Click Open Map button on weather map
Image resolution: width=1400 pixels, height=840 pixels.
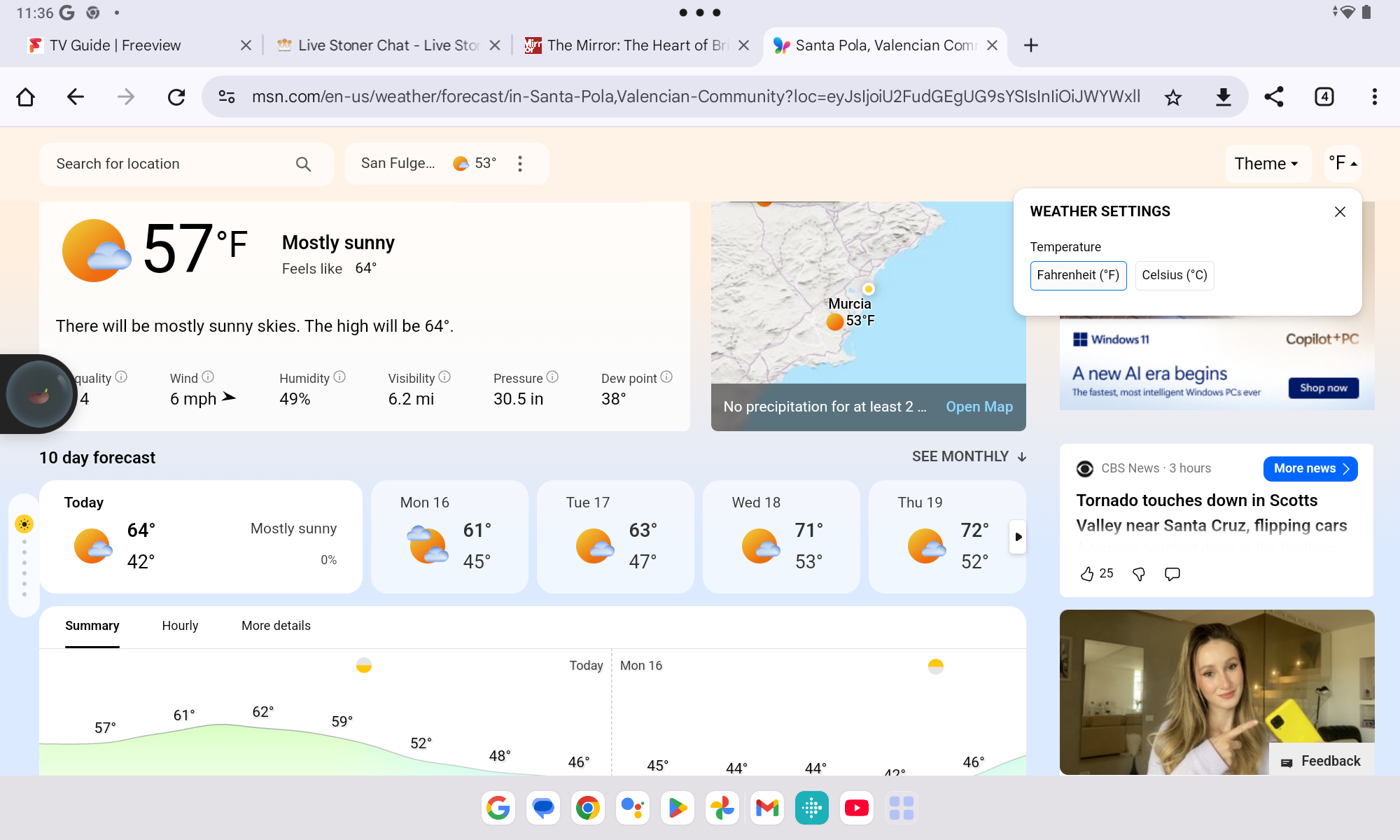click(x=979, y=406)
